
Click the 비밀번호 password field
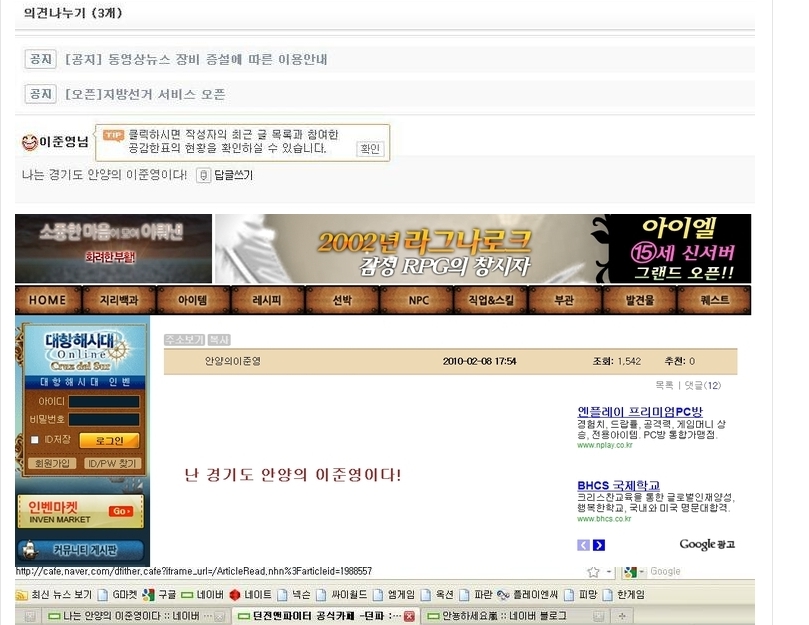point(104,420)
